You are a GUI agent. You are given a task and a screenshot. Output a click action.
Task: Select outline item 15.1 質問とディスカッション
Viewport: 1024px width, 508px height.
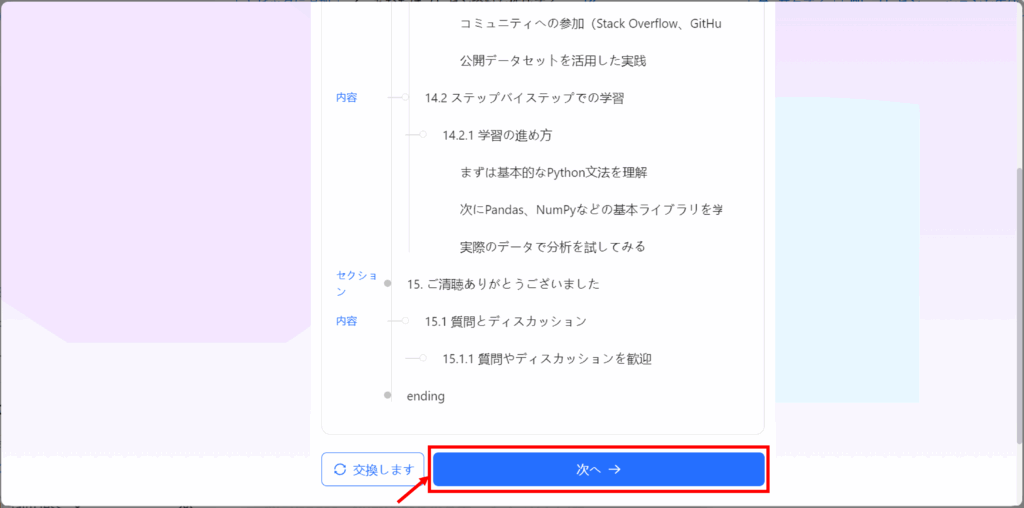coord(505,321)
